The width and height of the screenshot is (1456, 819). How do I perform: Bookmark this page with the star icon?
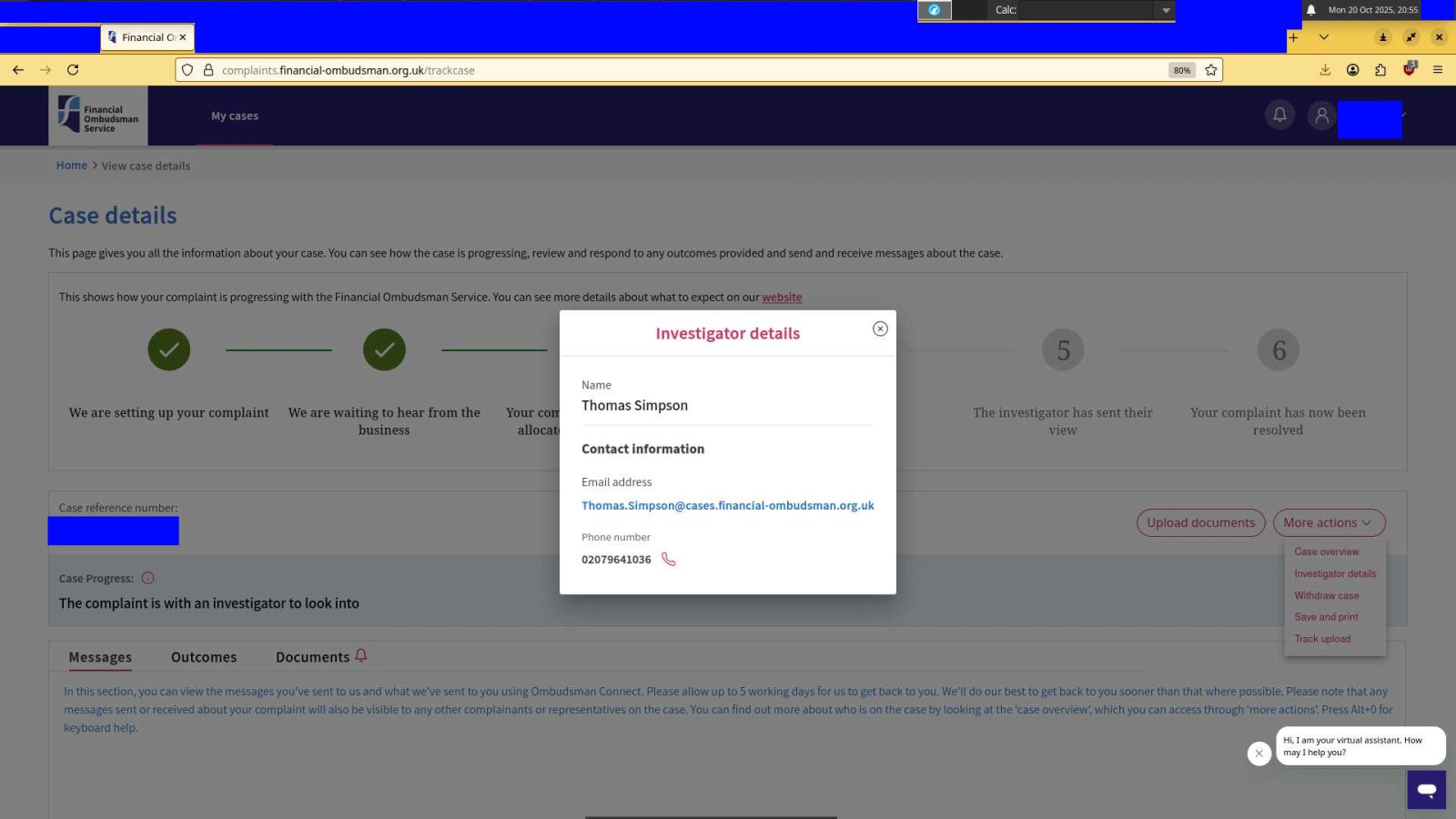(1210, 70)
